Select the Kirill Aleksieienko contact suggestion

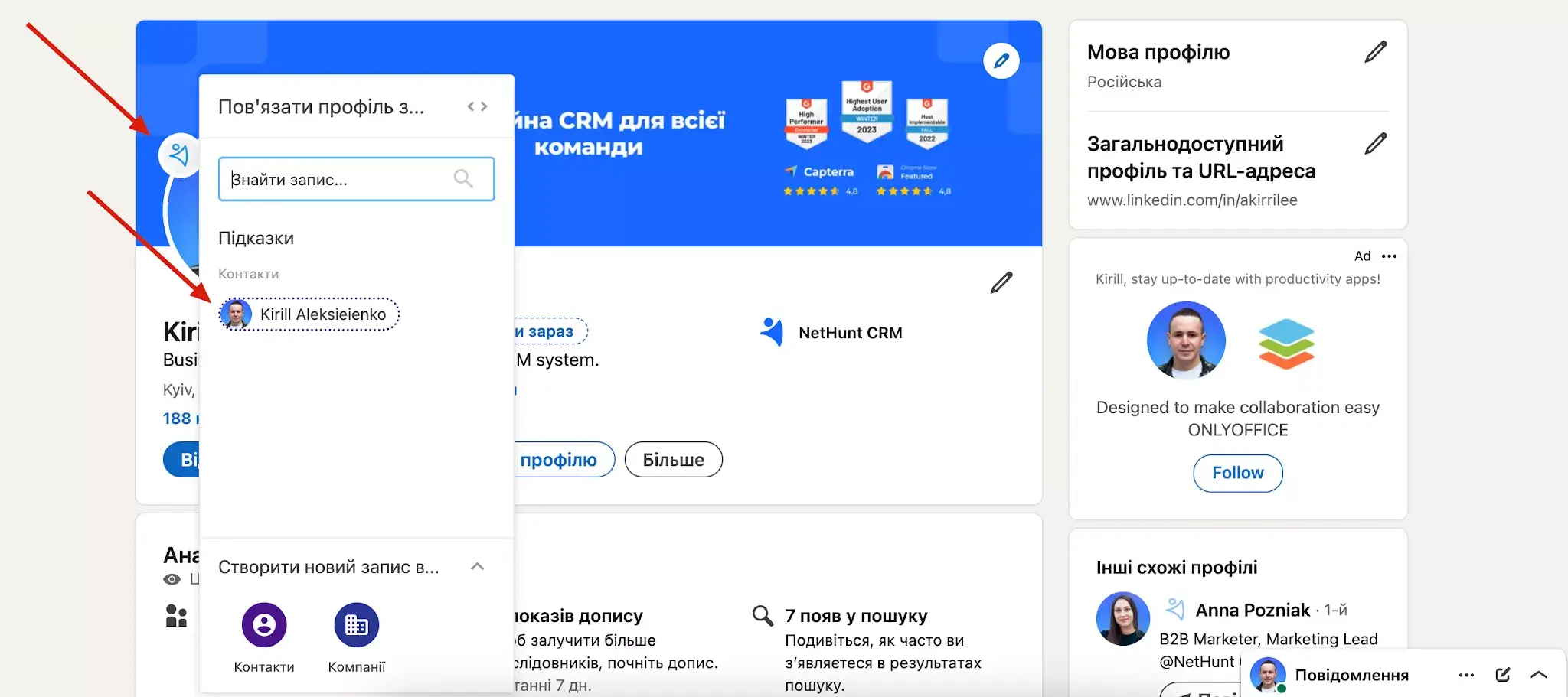pos(309,314)
